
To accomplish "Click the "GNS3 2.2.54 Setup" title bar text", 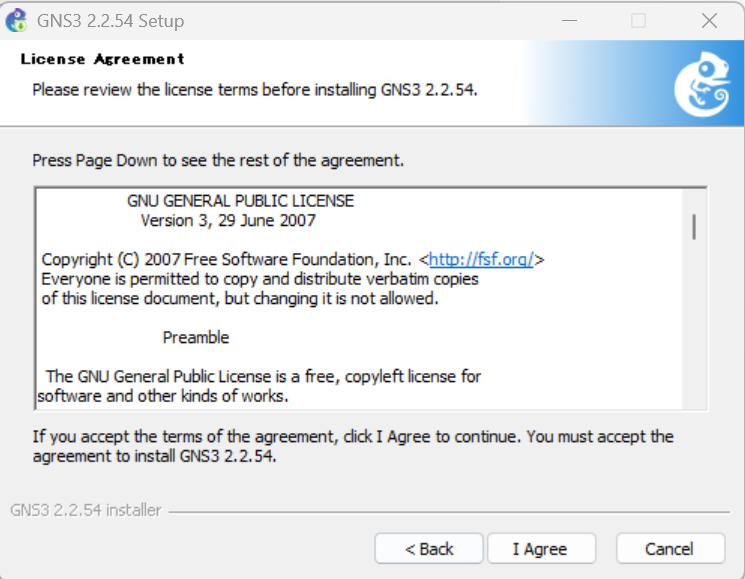I will click(110, 20).
